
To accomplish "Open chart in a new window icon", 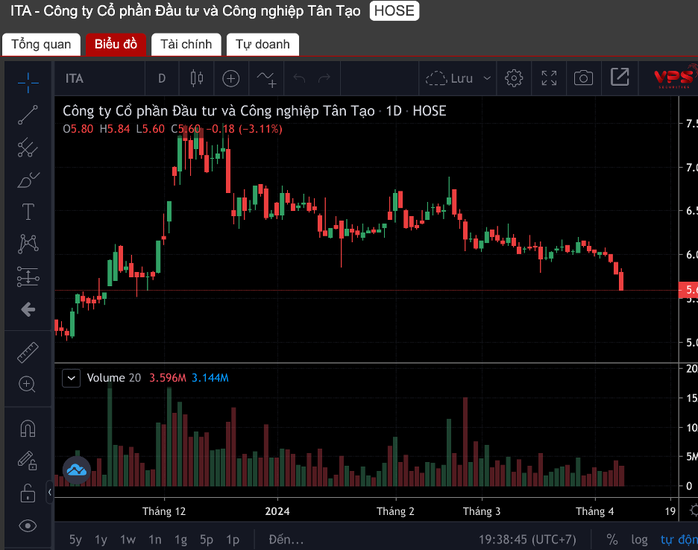I will (620, 77).
